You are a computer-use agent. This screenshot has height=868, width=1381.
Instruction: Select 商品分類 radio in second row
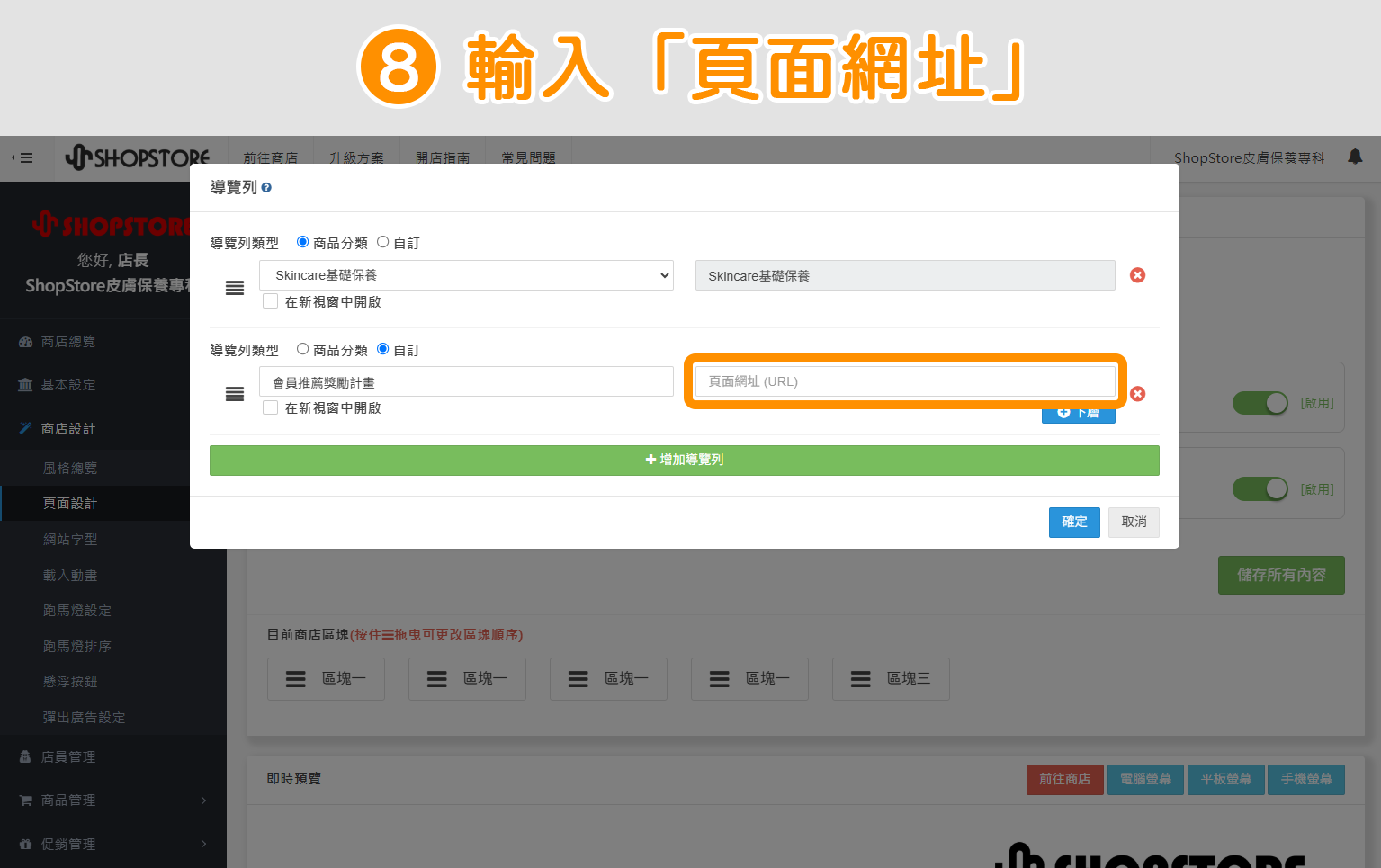303,349
